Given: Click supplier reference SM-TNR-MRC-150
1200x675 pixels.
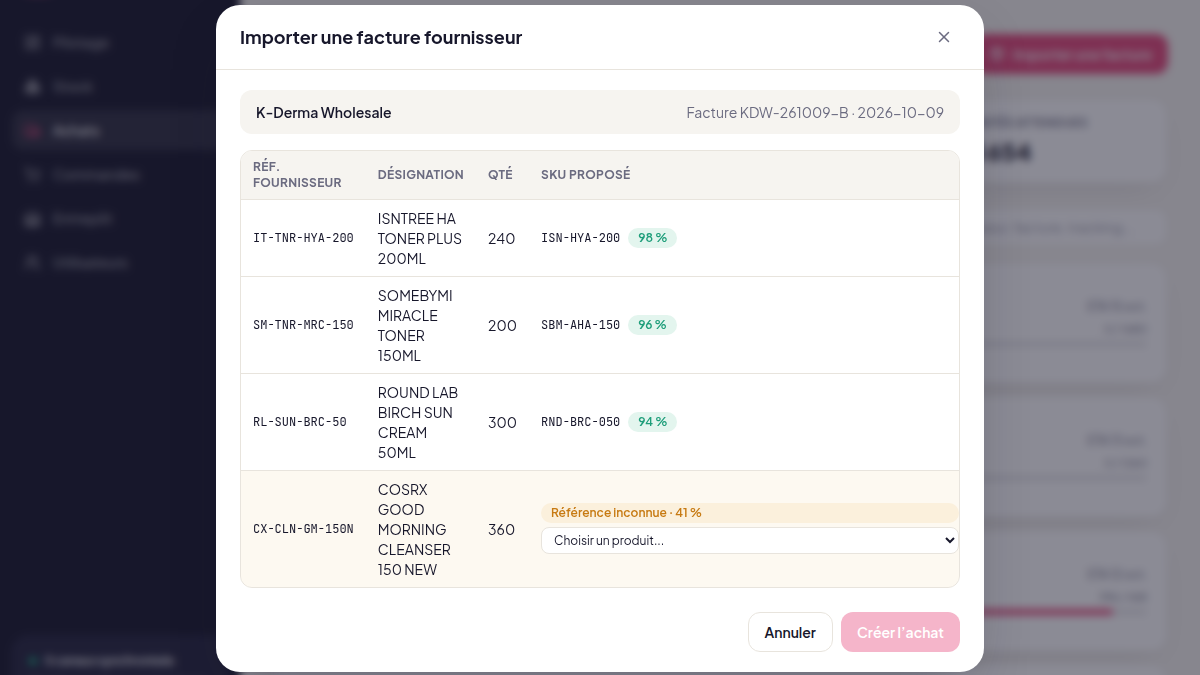Looking at the screenshot, I should pyautogui.click(x=303, y=325).
